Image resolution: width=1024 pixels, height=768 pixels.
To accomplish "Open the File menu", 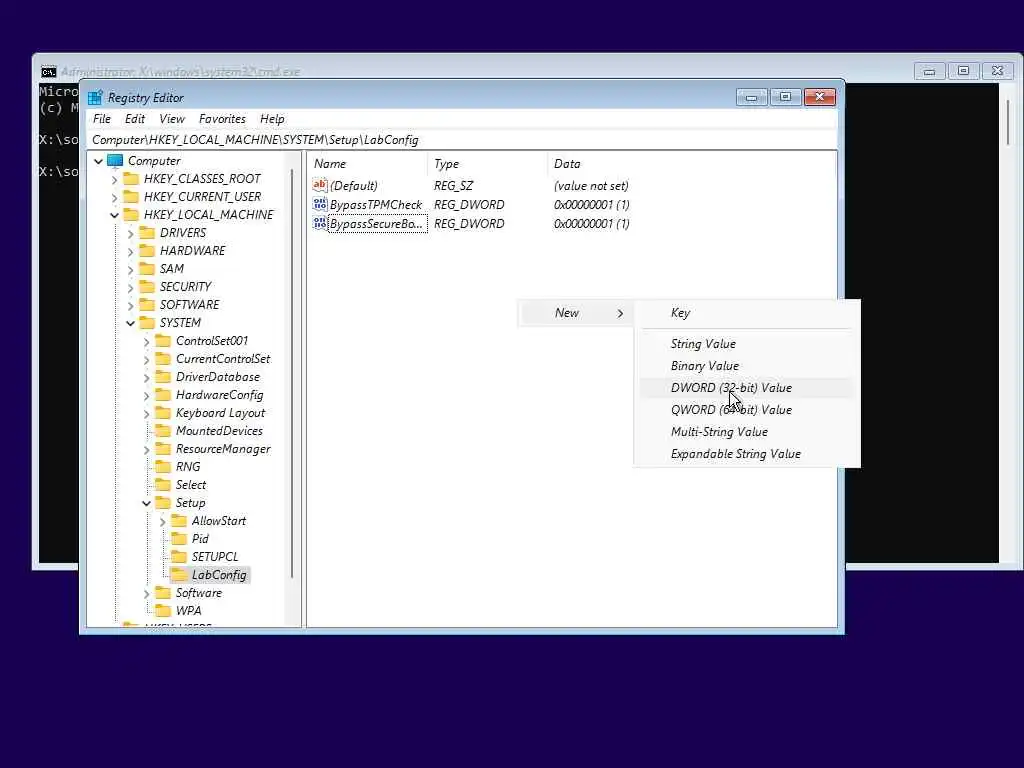I will [102, 119].
